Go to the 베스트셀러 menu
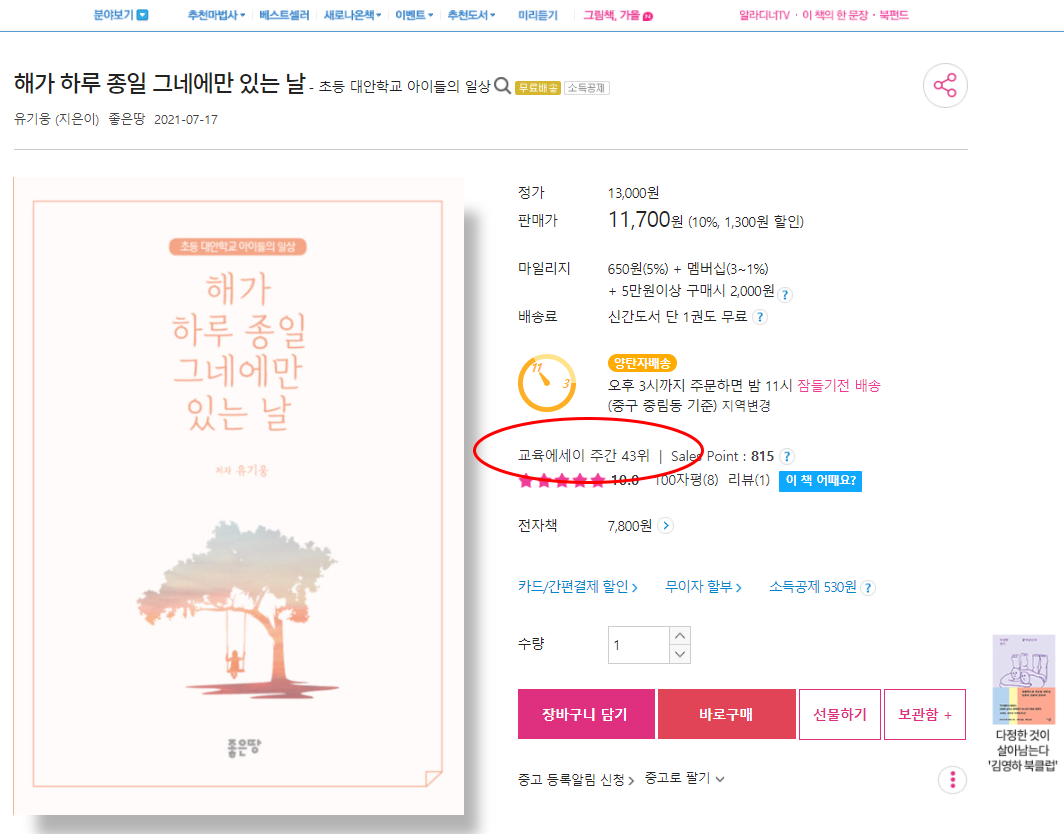1064x834 pixels. point(284,15)
